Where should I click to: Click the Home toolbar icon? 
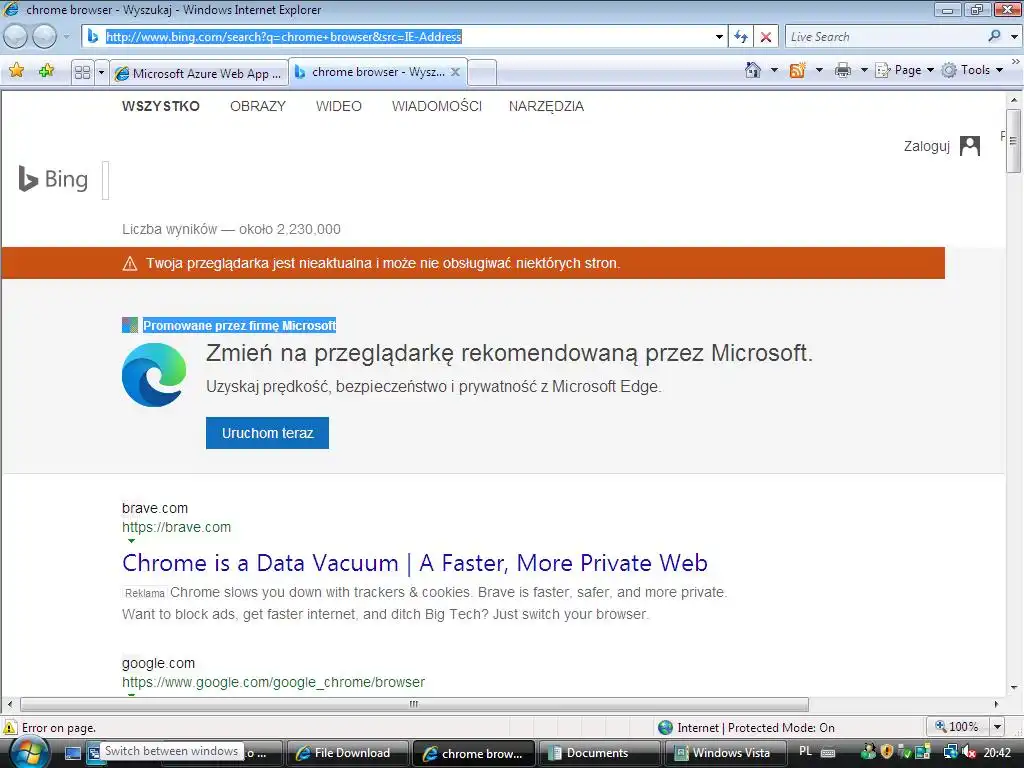pos(753,70)
